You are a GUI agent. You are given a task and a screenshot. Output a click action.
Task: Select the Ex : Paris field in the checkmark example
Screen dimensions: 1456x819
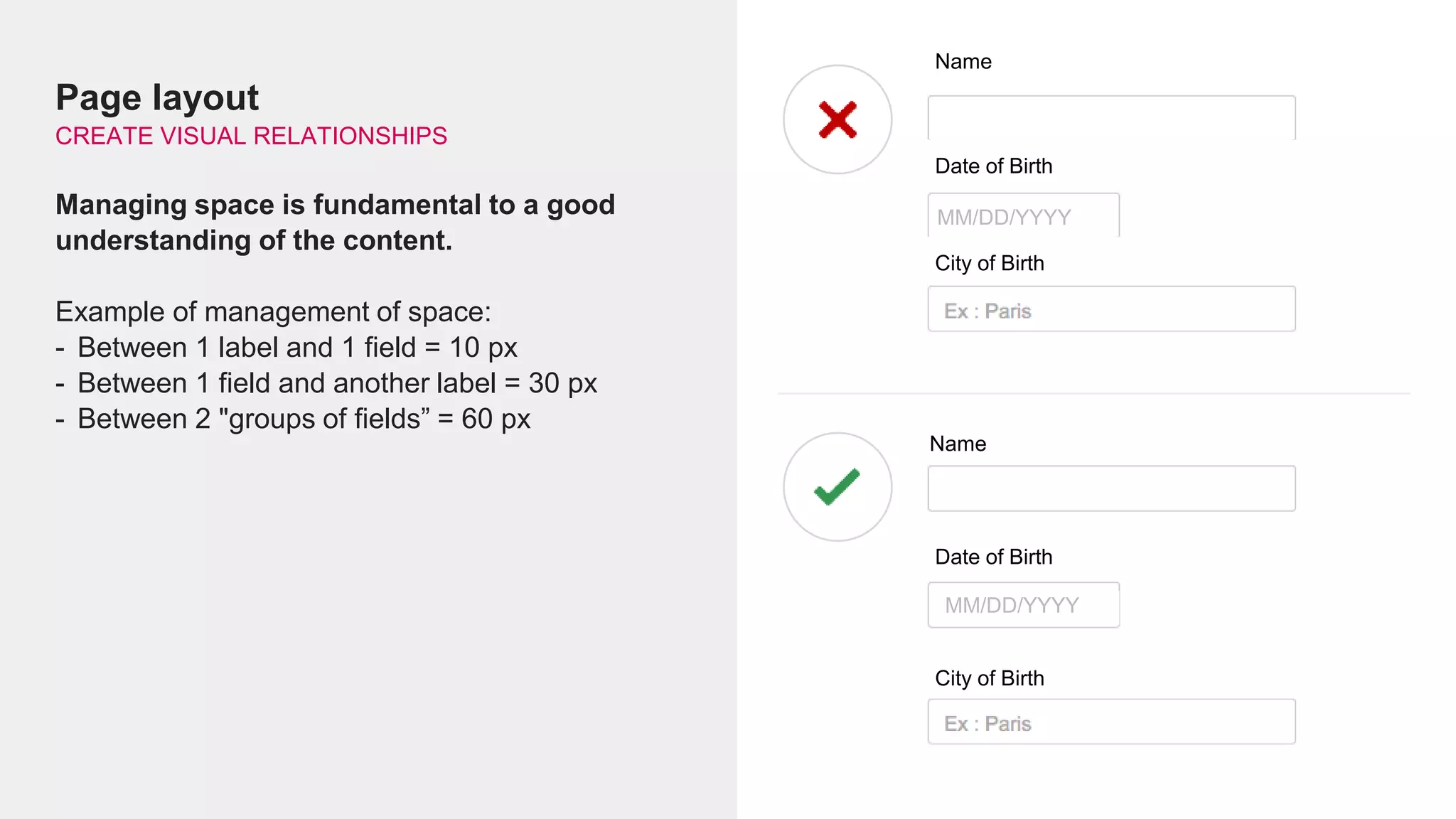1111,722
